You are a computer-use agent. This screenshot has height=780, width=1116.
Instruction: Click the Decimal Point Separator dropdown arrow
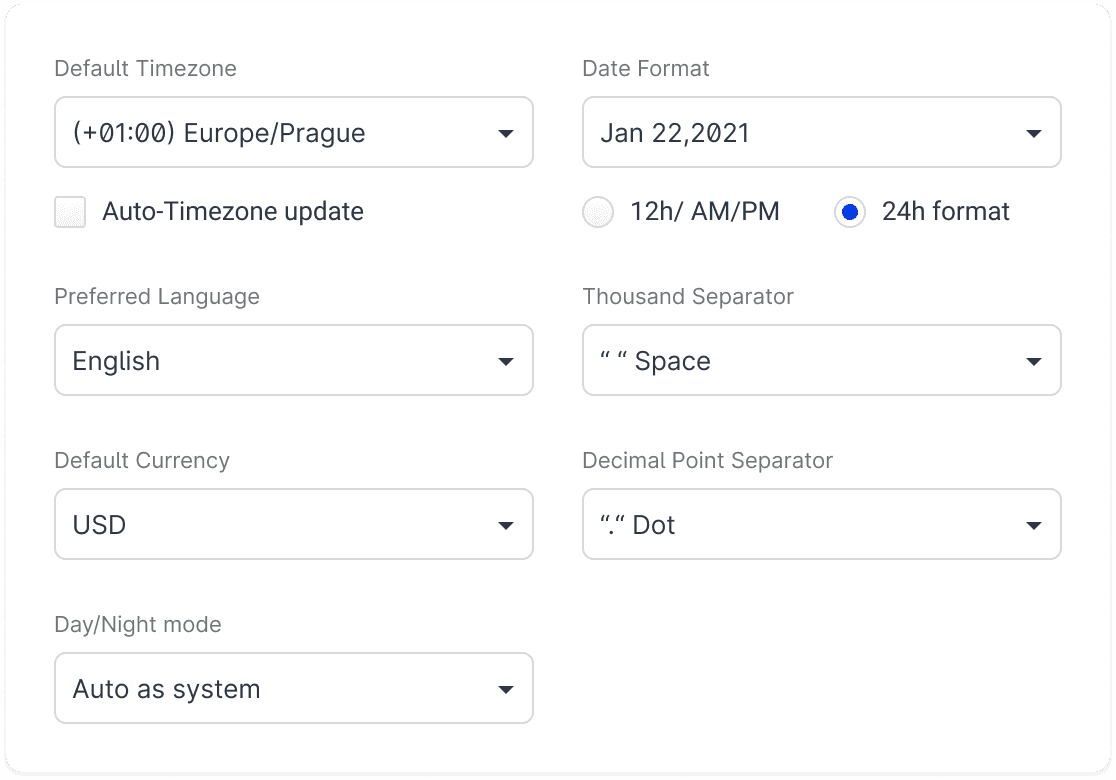1034,525
